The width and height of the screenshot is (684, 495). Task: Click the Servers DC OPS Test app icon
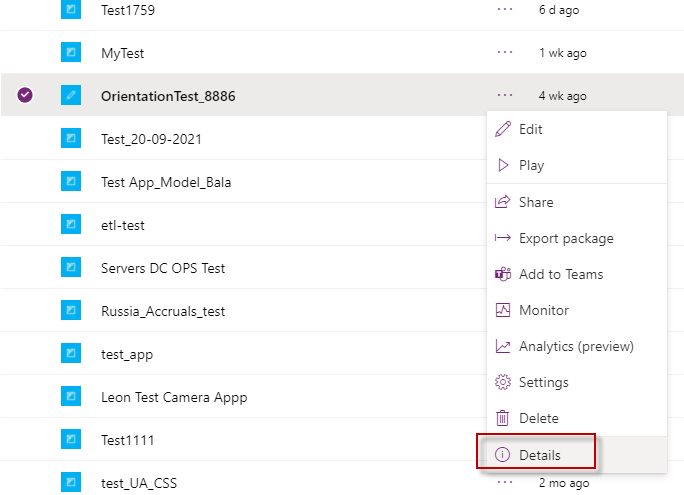click(x=70, y=268)
